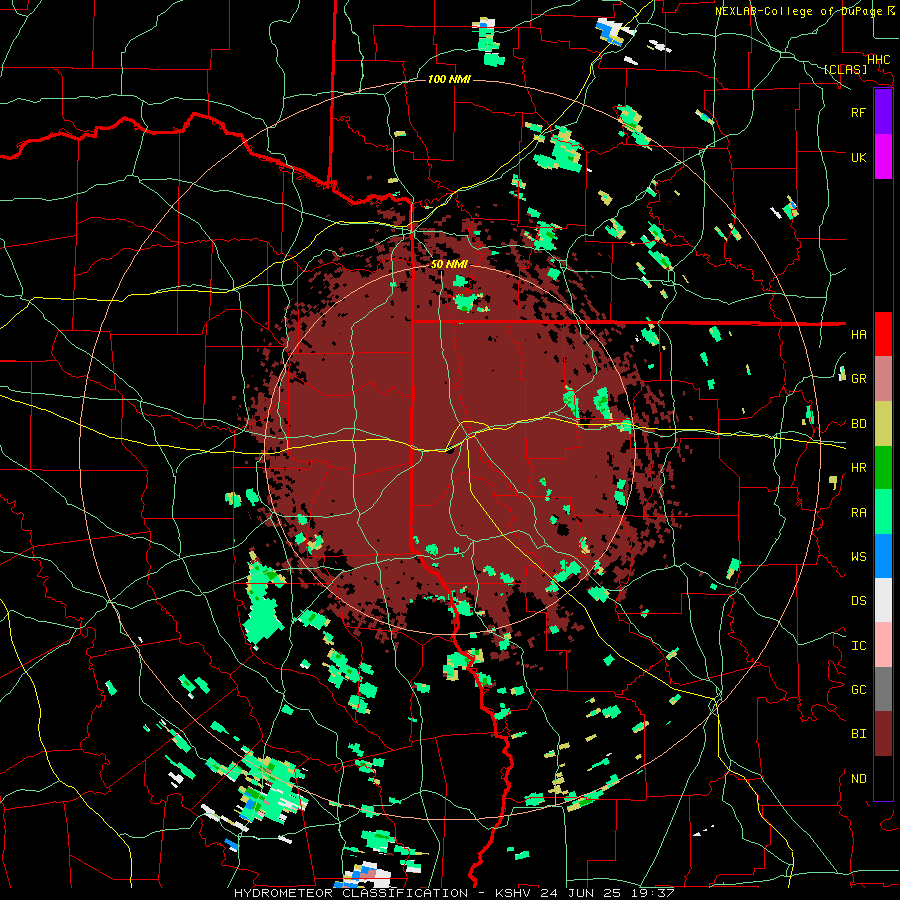Click the HYDROMETEOR CLASSIFICATION title text
This screenshot has width=900, height=900.
point(351,893)
